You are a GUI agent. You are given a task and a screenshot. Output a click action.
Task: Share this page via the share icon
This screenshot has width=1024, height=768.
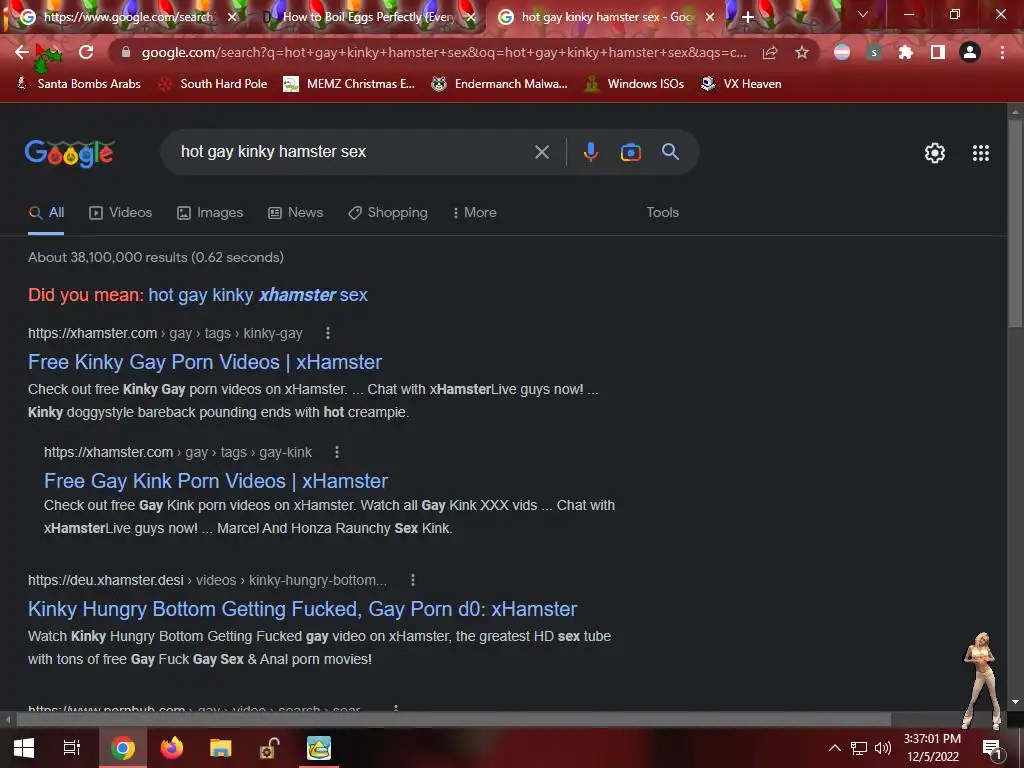(x=770, y=52)
